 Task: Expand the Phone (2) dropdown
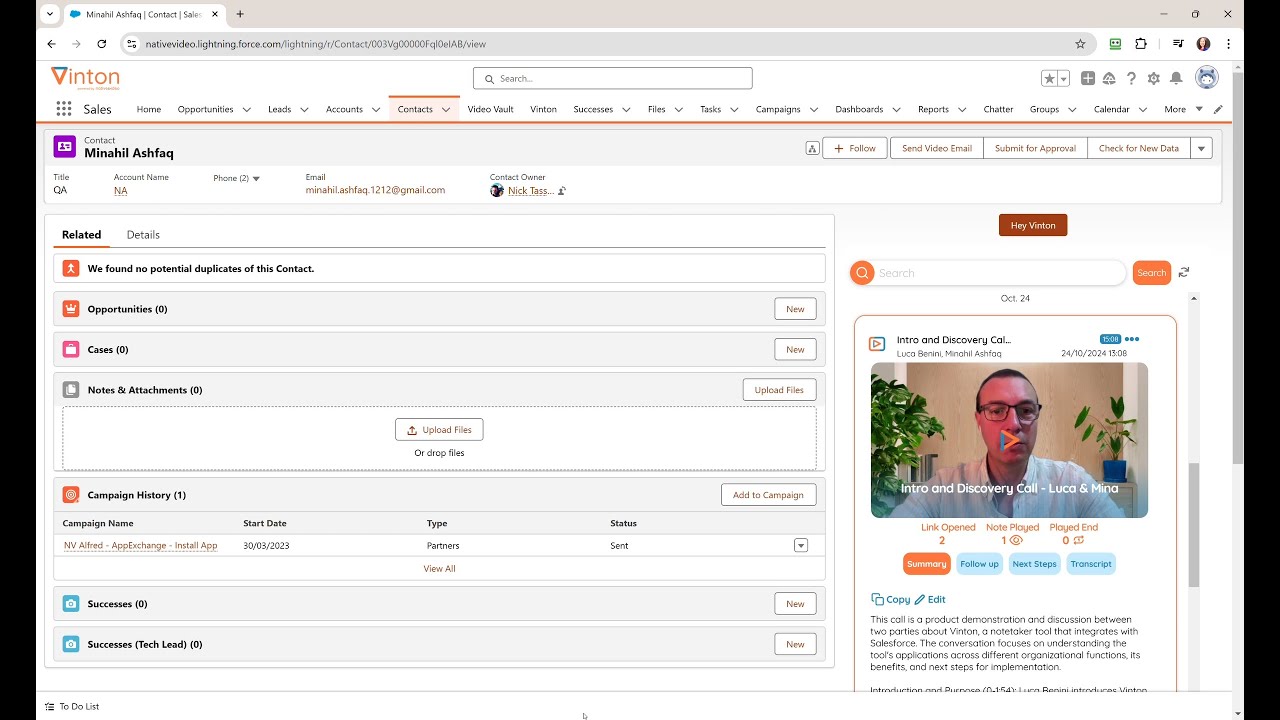256,179
